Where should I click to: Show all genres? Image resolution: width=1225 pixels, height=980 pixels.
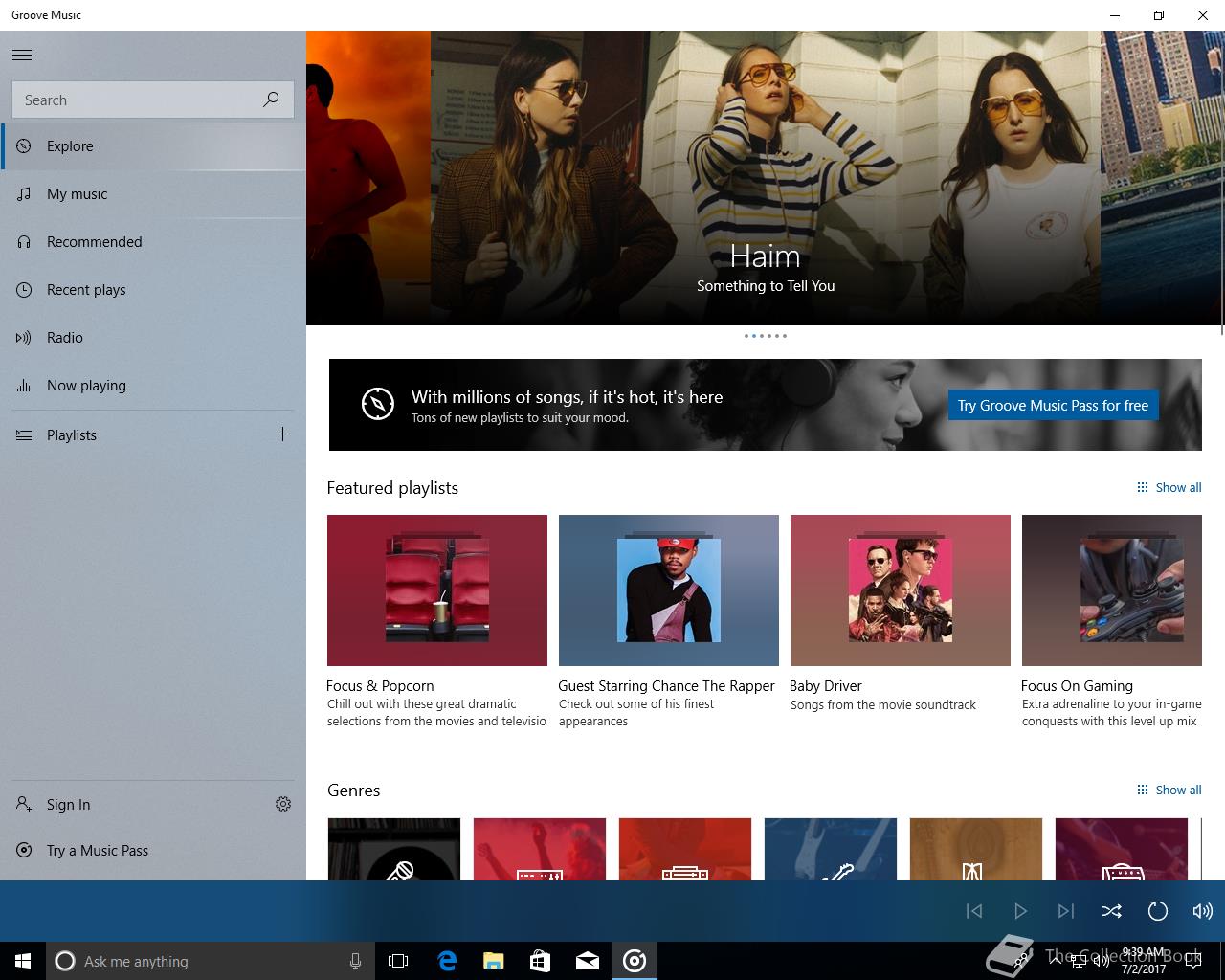tap(1169, 790)
